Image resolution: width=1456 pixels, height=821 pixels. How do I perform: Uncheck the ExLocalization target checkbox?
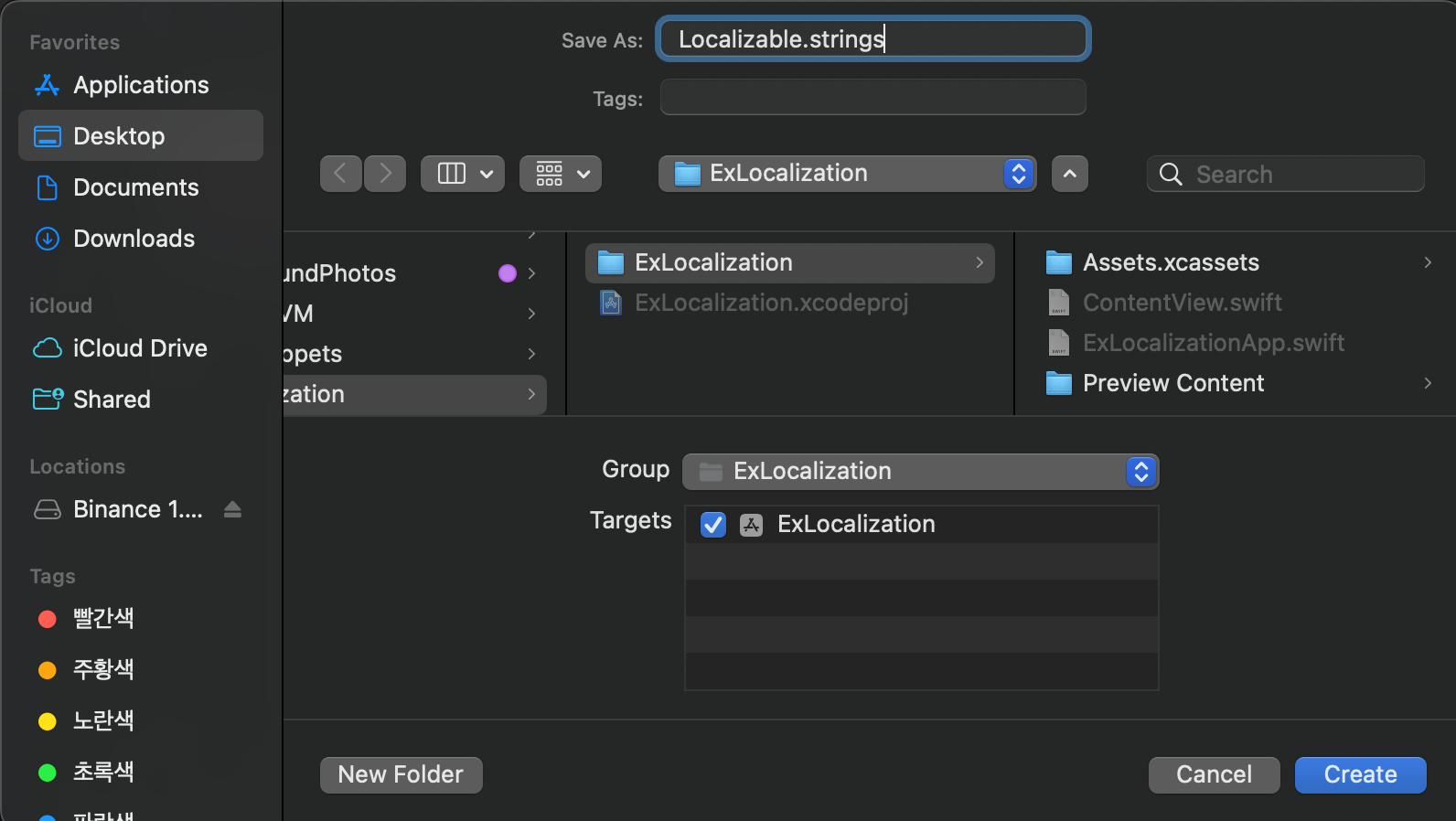(x=713, y=525)
